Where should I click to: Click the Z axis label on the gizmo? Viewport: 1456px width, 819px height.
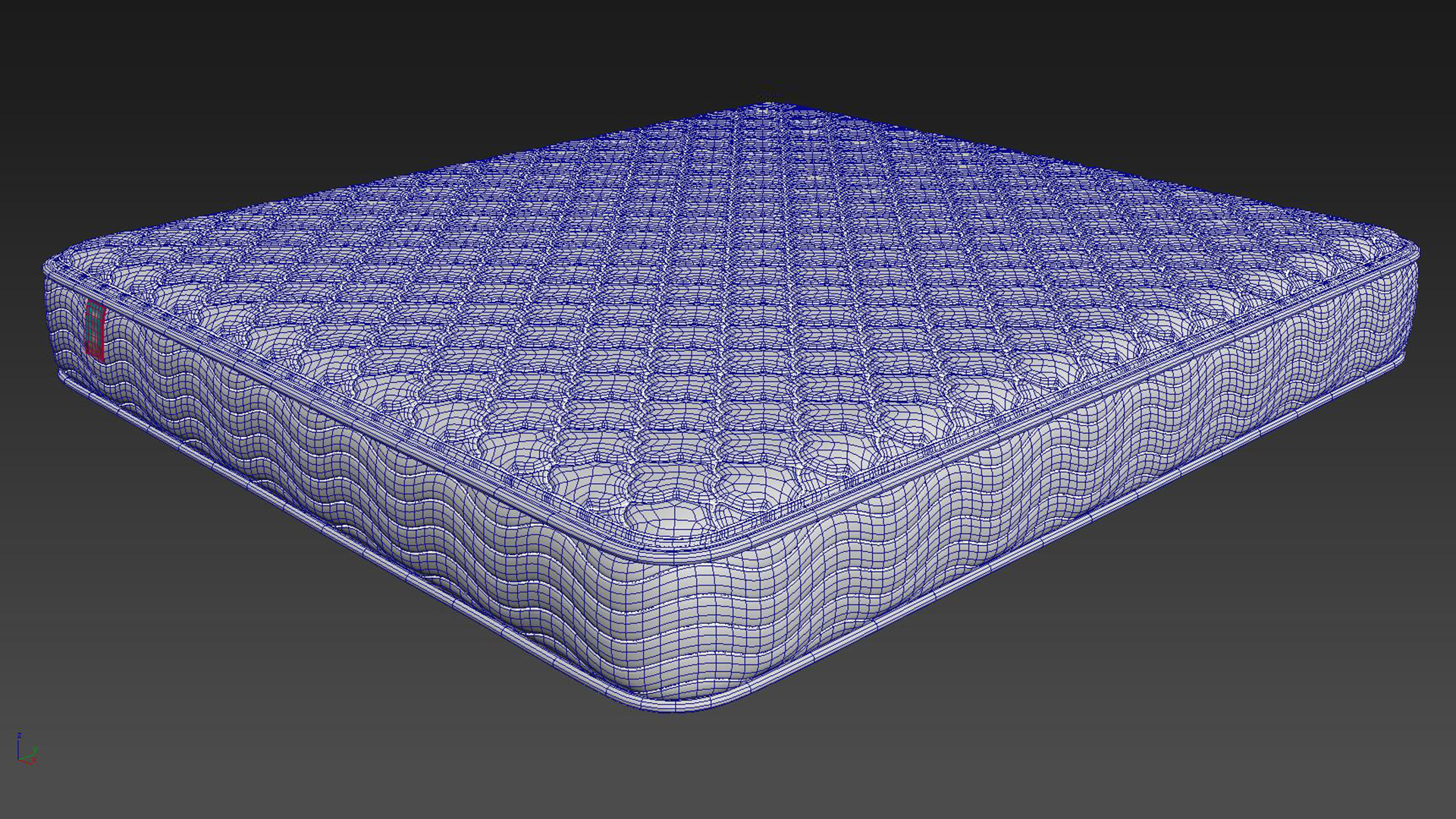point(19,735)
